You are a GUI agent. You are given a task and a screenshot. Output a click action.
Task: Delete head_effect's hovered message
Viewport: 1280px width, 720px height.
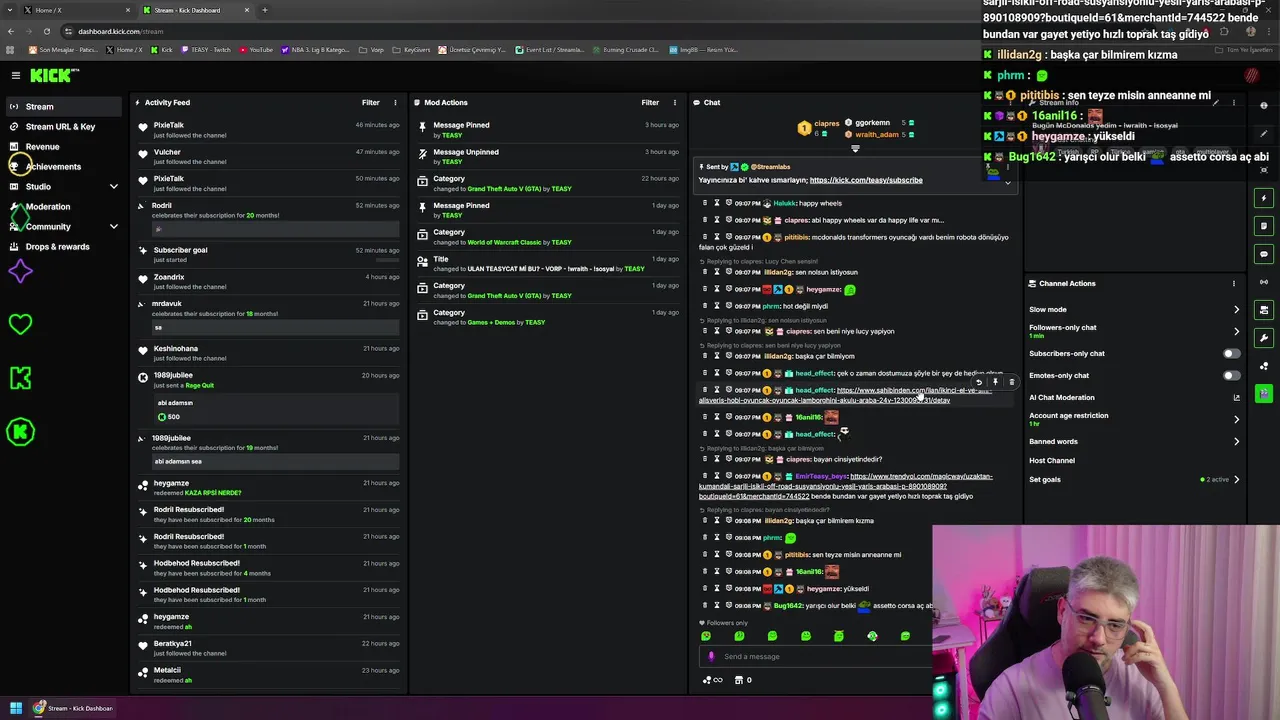tap(1011, 382)
